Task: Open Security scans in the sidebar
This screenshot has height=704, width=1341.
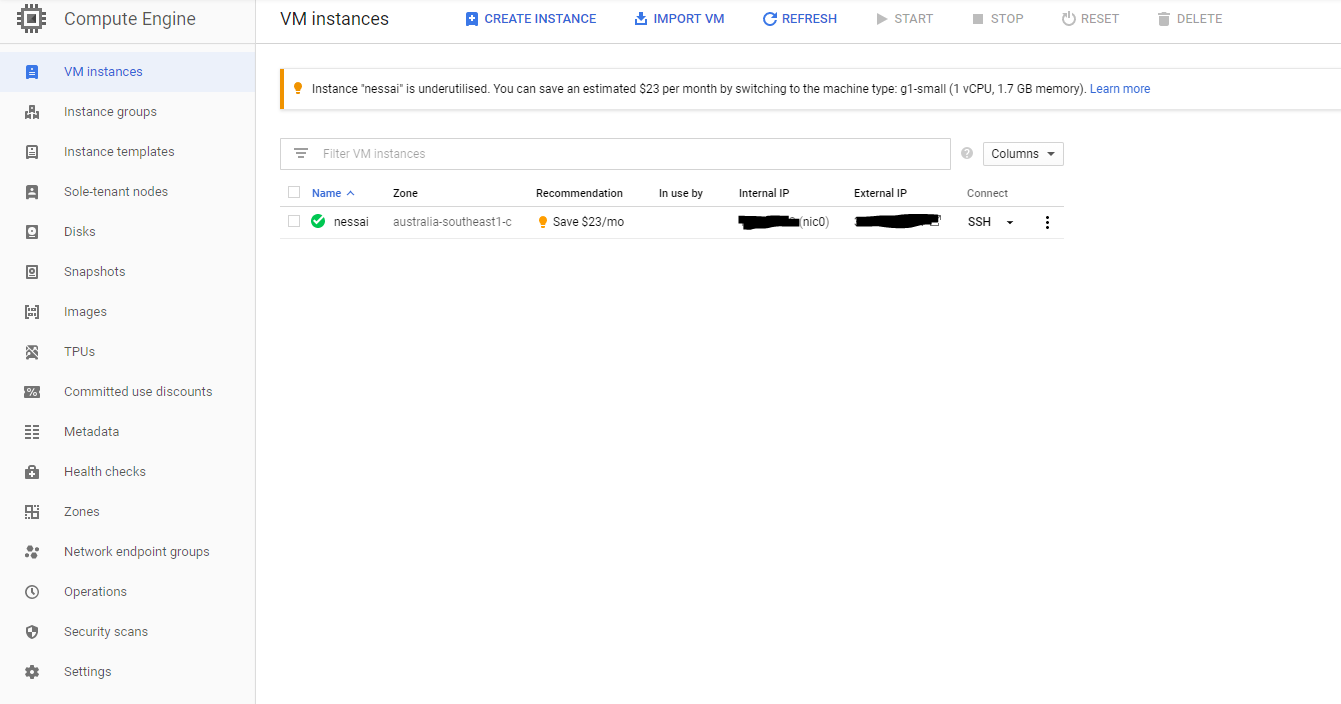Action: 106,632
